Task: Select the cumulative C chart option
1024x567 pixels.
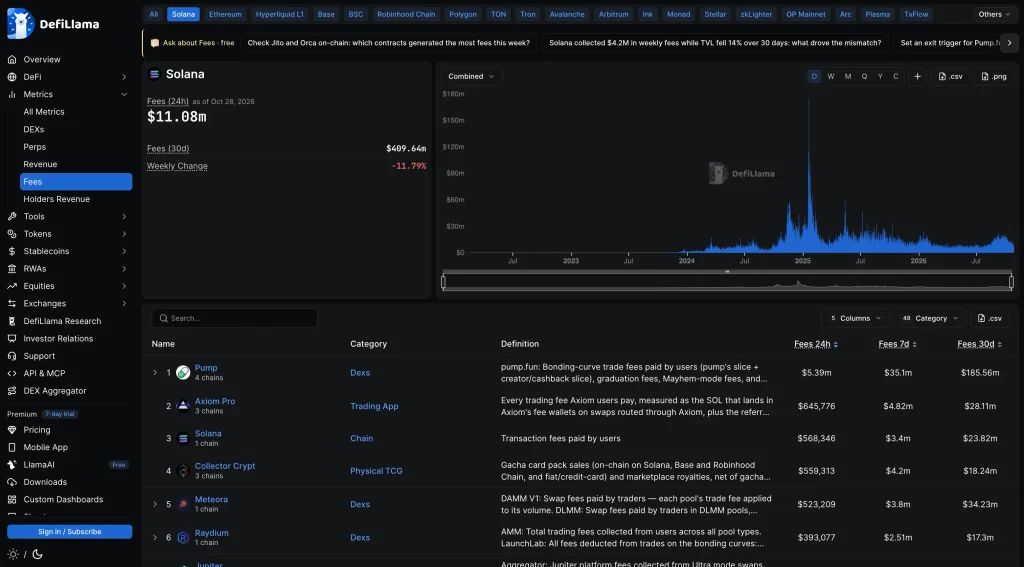Action: coord(895,76)
